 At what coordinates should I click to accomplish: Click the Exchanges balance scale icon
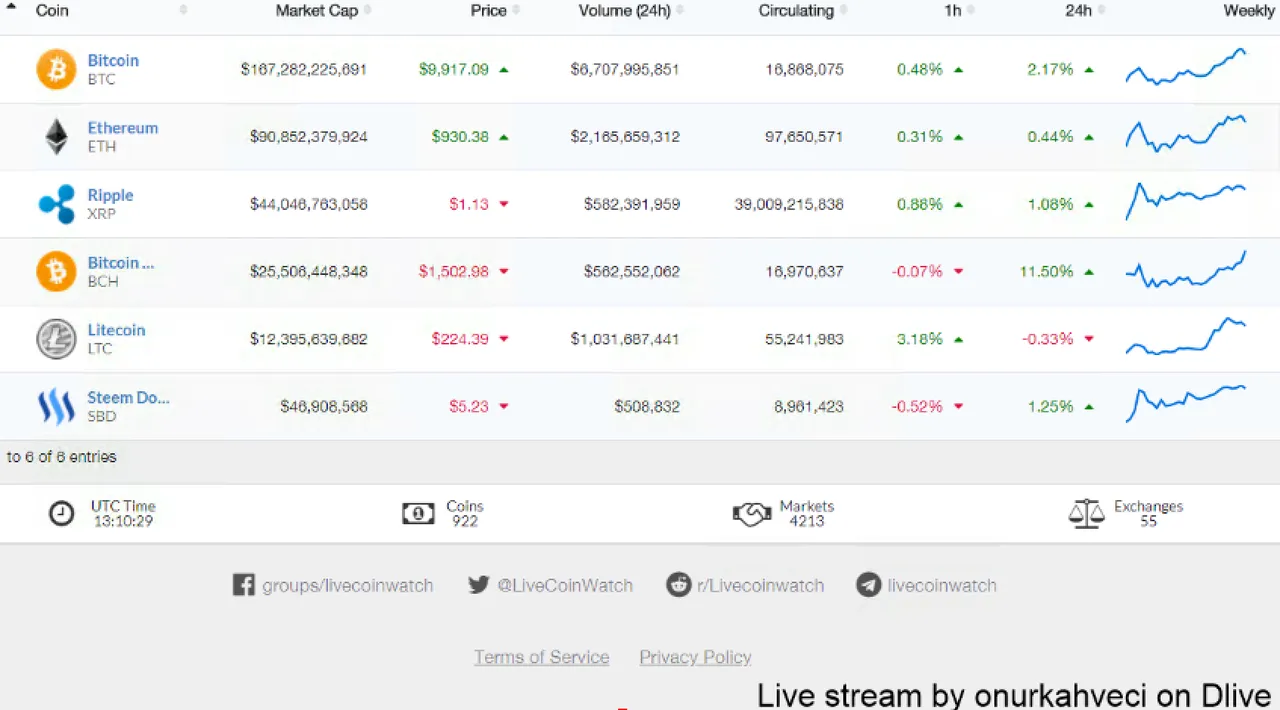click(1087, 514)
